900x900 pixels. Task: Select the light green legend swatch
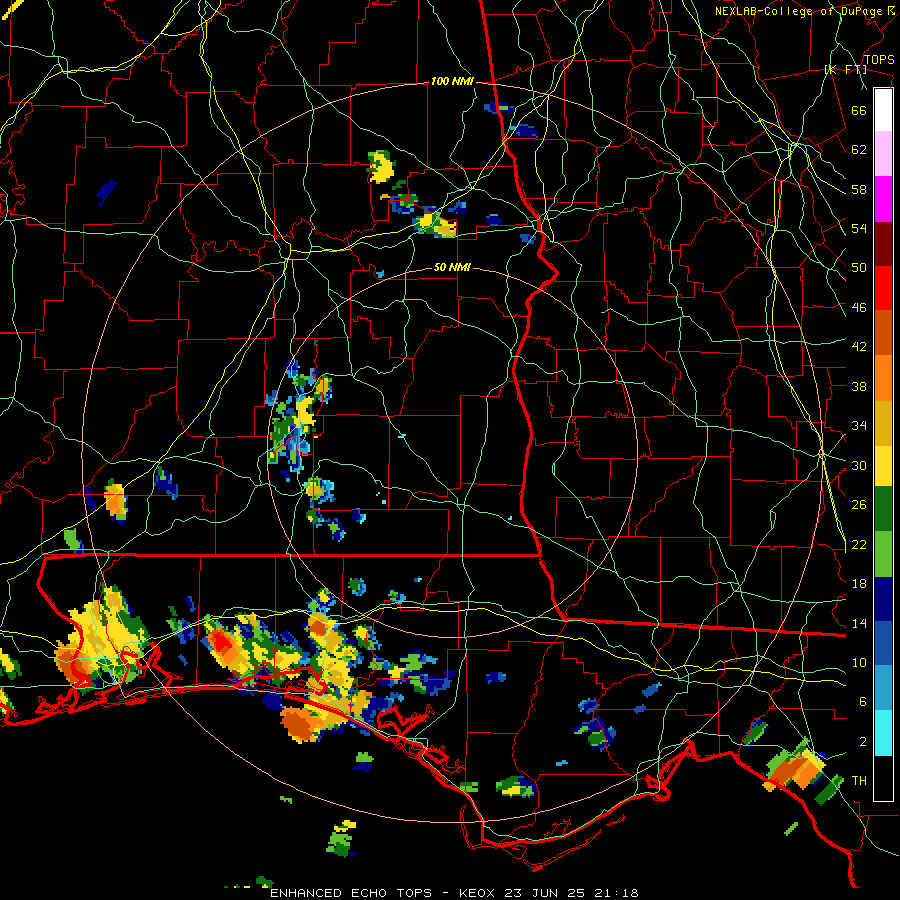tap(883, 554)
